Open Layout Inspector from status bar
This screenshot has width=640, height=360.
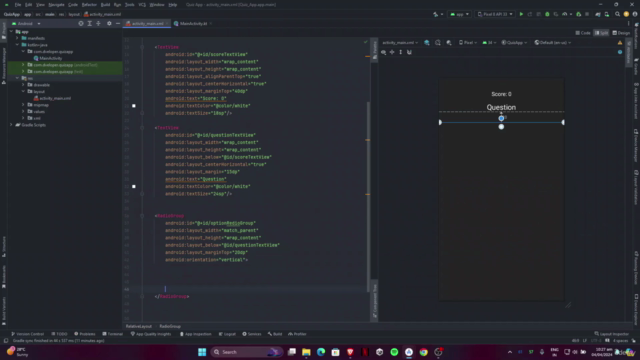[x=611, y=334]
